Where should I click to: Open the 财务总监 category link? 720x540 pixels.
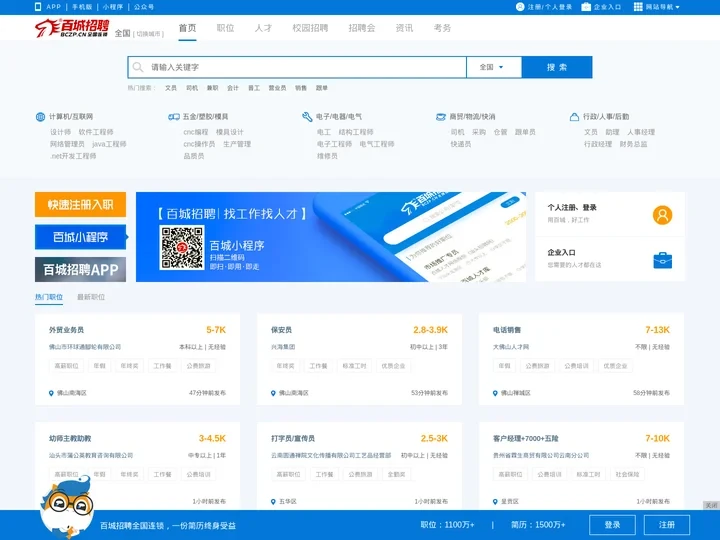point(633,144)
